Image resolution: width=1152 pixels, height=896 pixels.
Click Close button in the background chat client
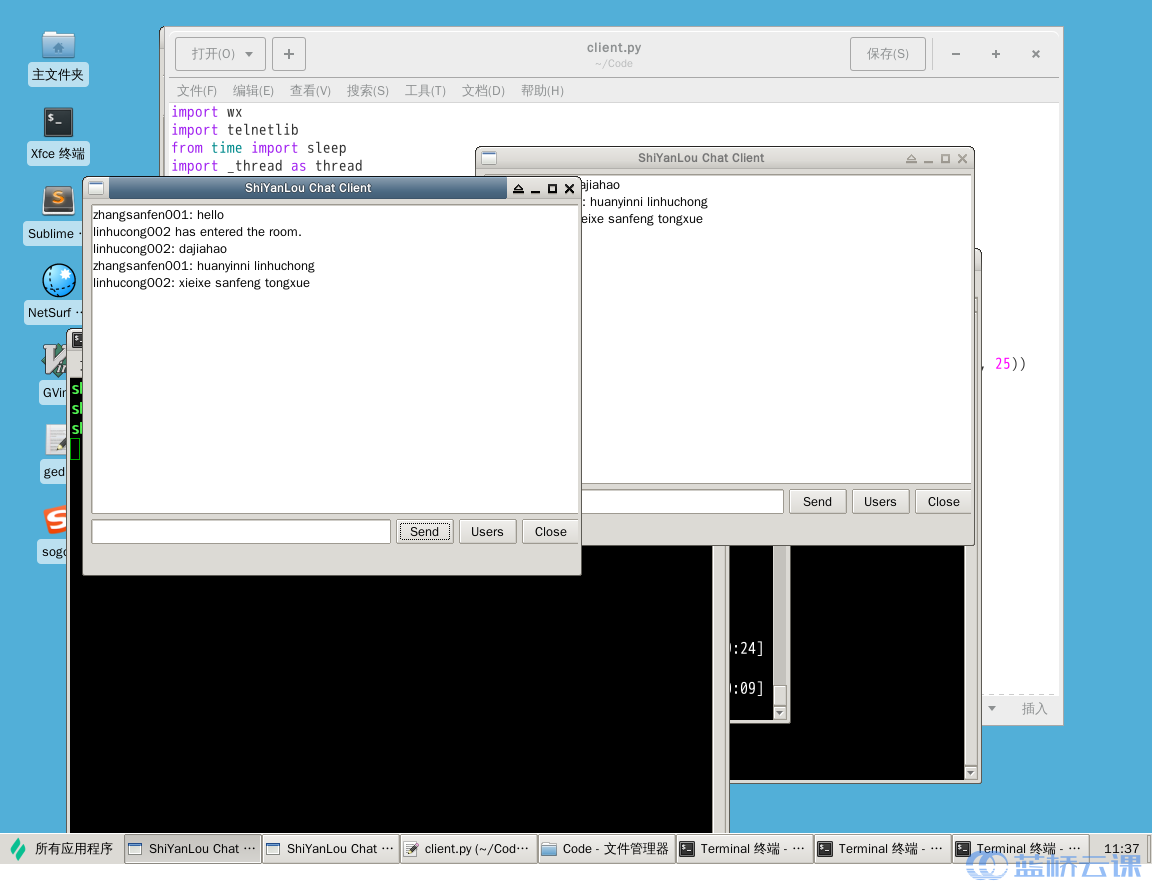tap(943, 502)
